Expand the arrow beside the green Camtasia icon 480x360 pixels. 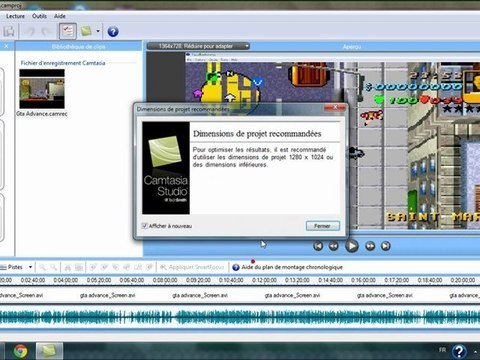[98, 31]
